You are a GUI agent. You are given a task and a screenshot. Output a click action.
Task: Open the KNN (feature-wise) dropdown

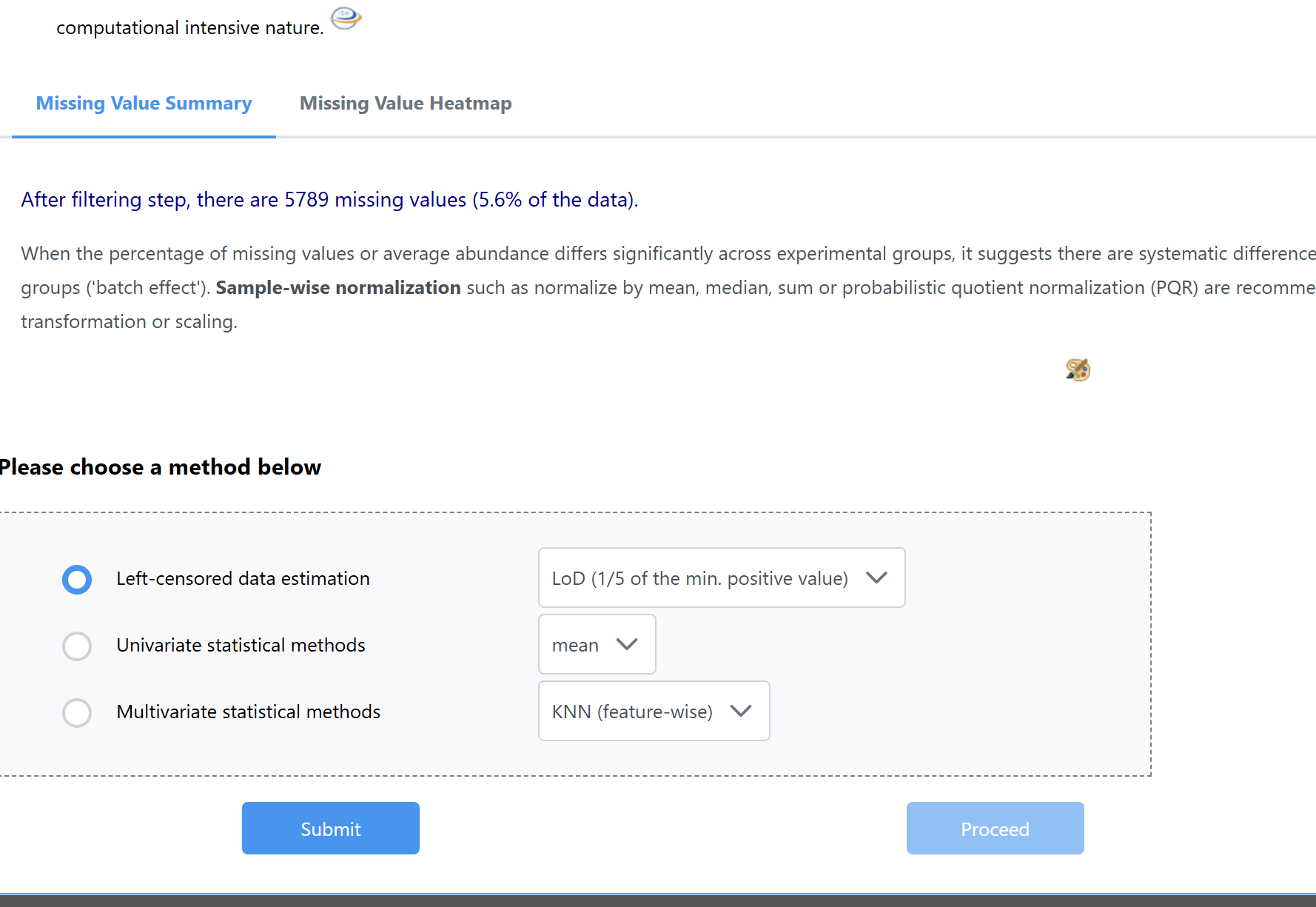654,712
